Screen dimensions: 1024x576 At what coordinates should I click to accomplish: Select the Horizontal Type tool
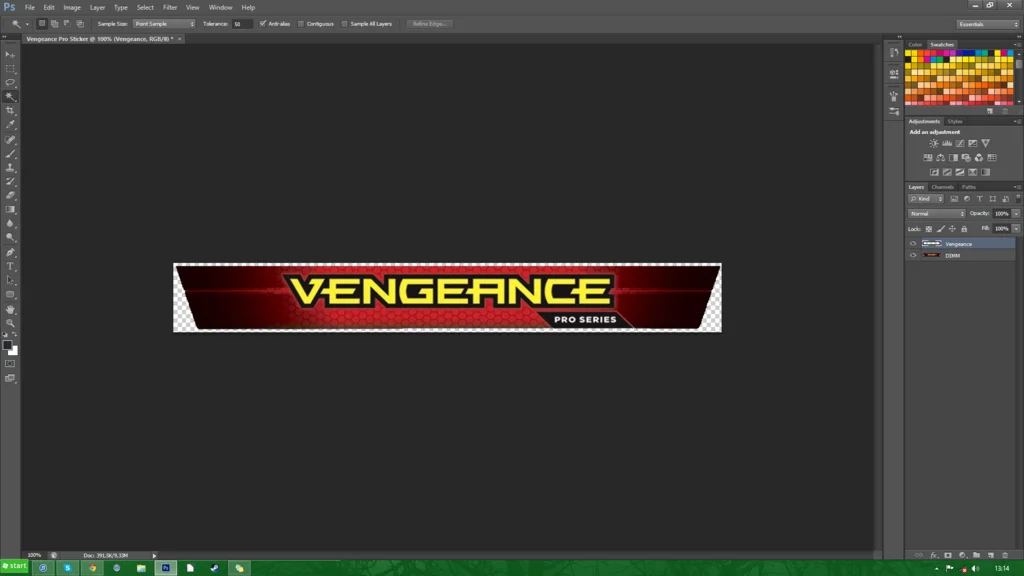coord(10,266)
